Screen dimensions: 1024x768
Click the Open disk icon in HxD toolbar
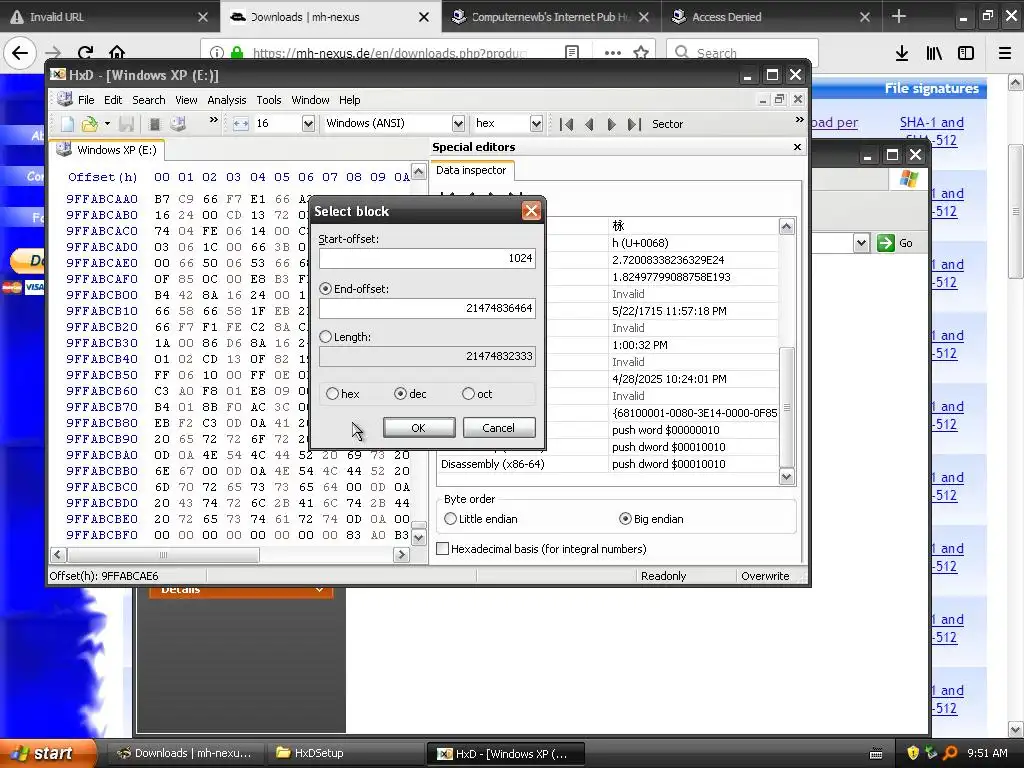178,123
